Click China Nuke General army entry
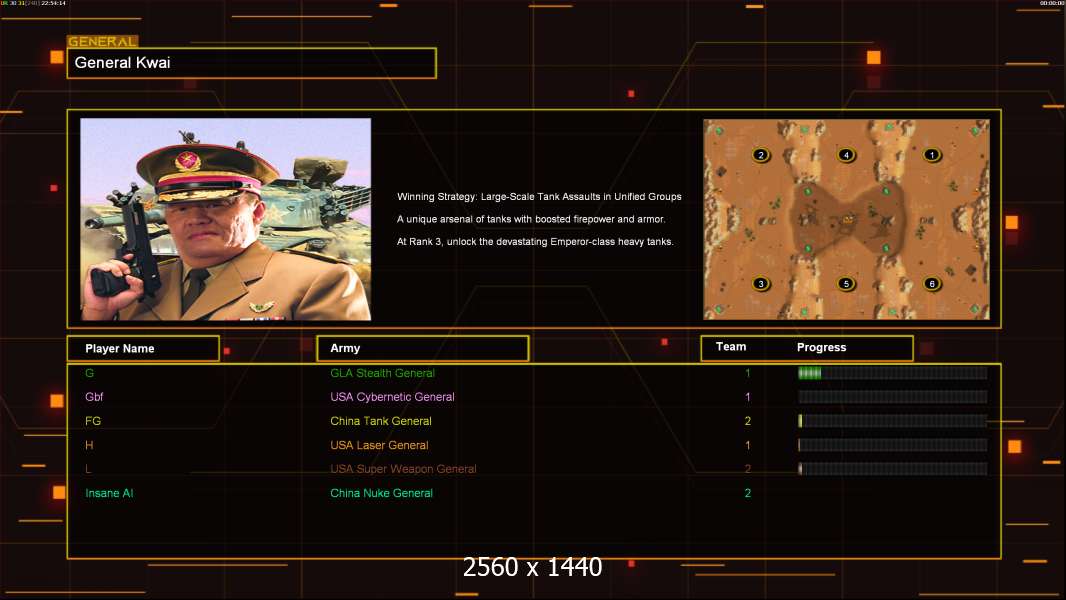1066x600 pixels. [381, 493]
